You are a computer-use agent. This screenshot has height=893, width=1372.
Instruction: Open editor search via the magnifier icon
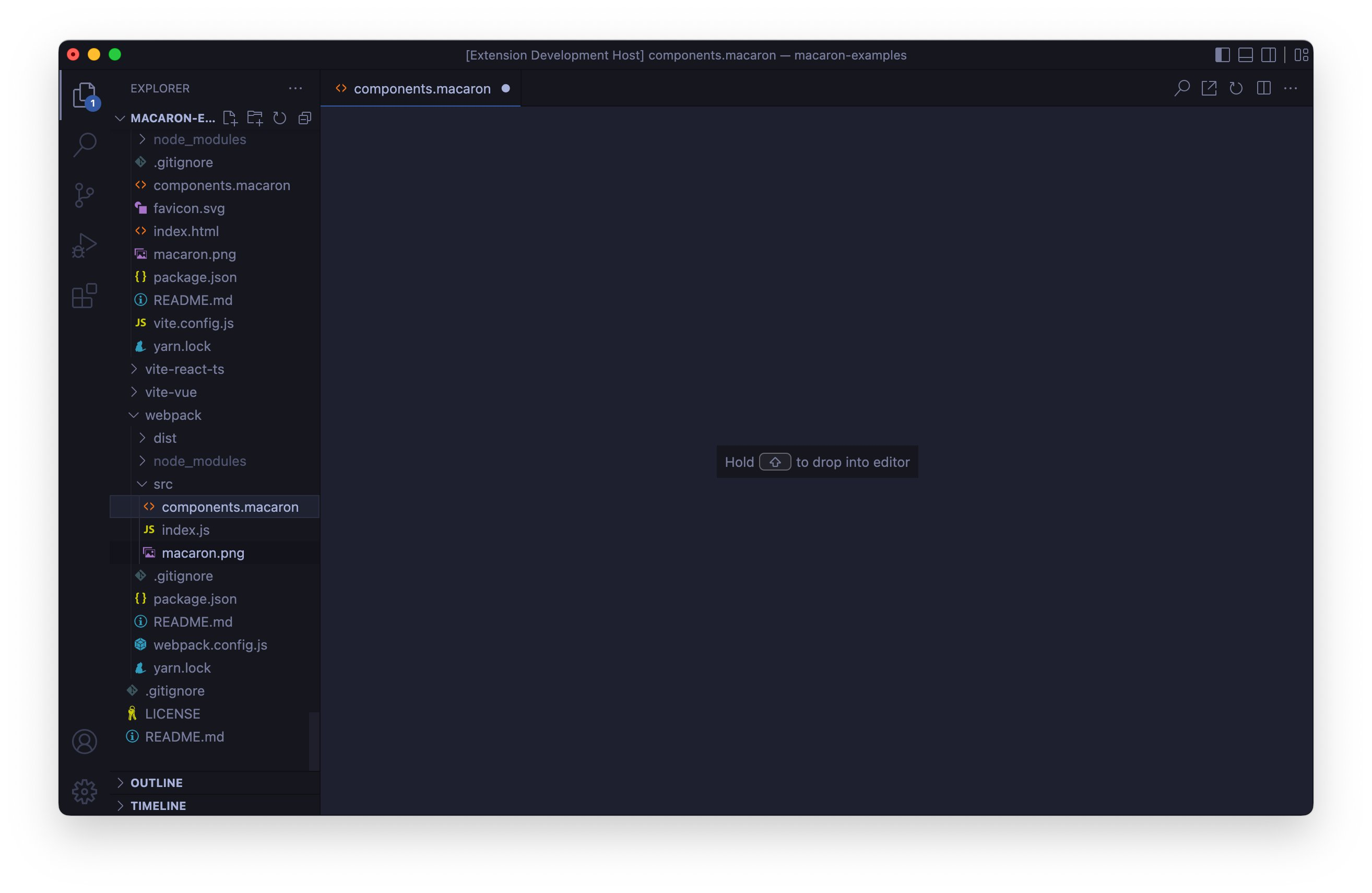point(1181,88)
